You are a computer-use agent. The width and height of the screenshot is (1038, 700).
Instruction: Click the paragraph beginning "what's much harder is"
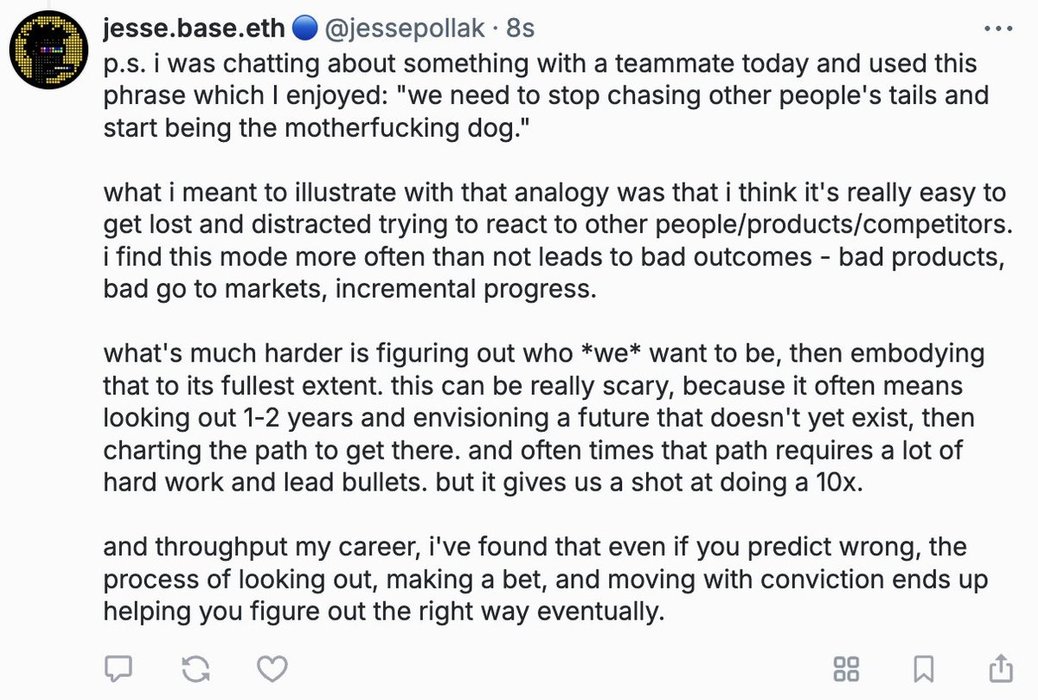pos(543,417)
